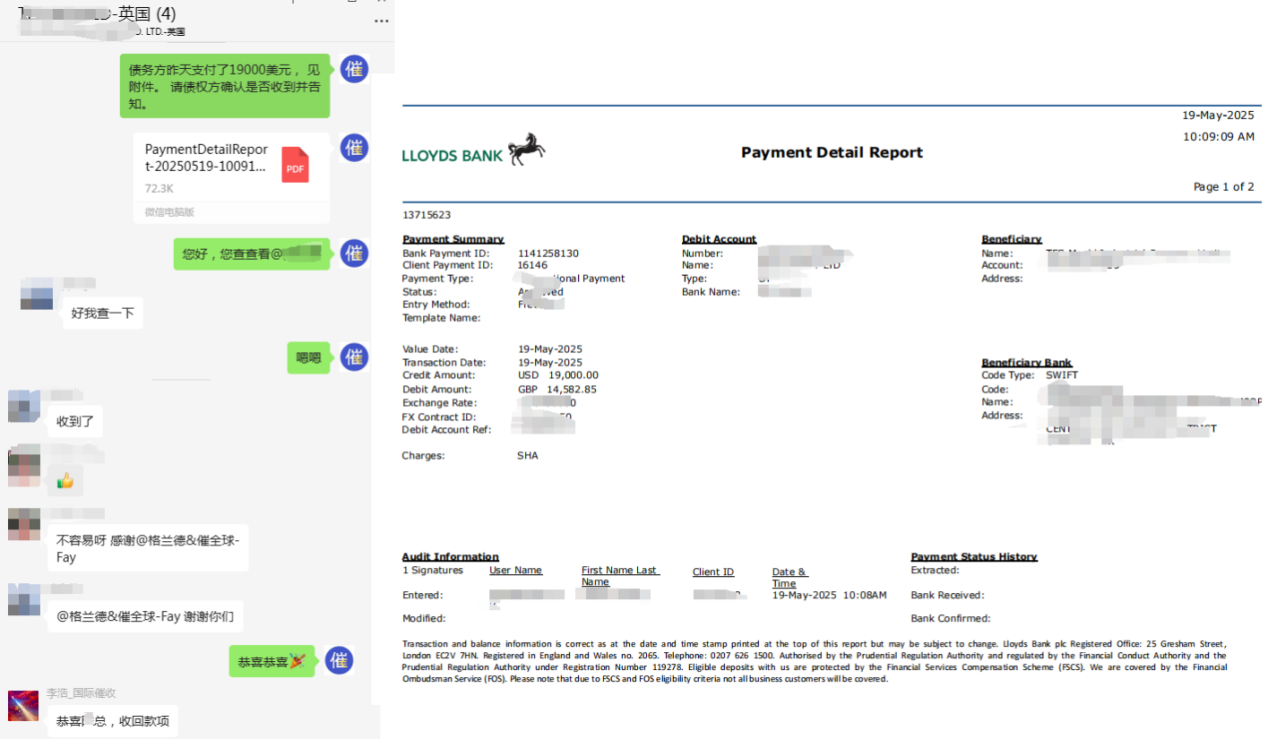Viewport: 1268px width, 739px height.
Task: Click the Payment Status History heading
Action: pos(974,556)
